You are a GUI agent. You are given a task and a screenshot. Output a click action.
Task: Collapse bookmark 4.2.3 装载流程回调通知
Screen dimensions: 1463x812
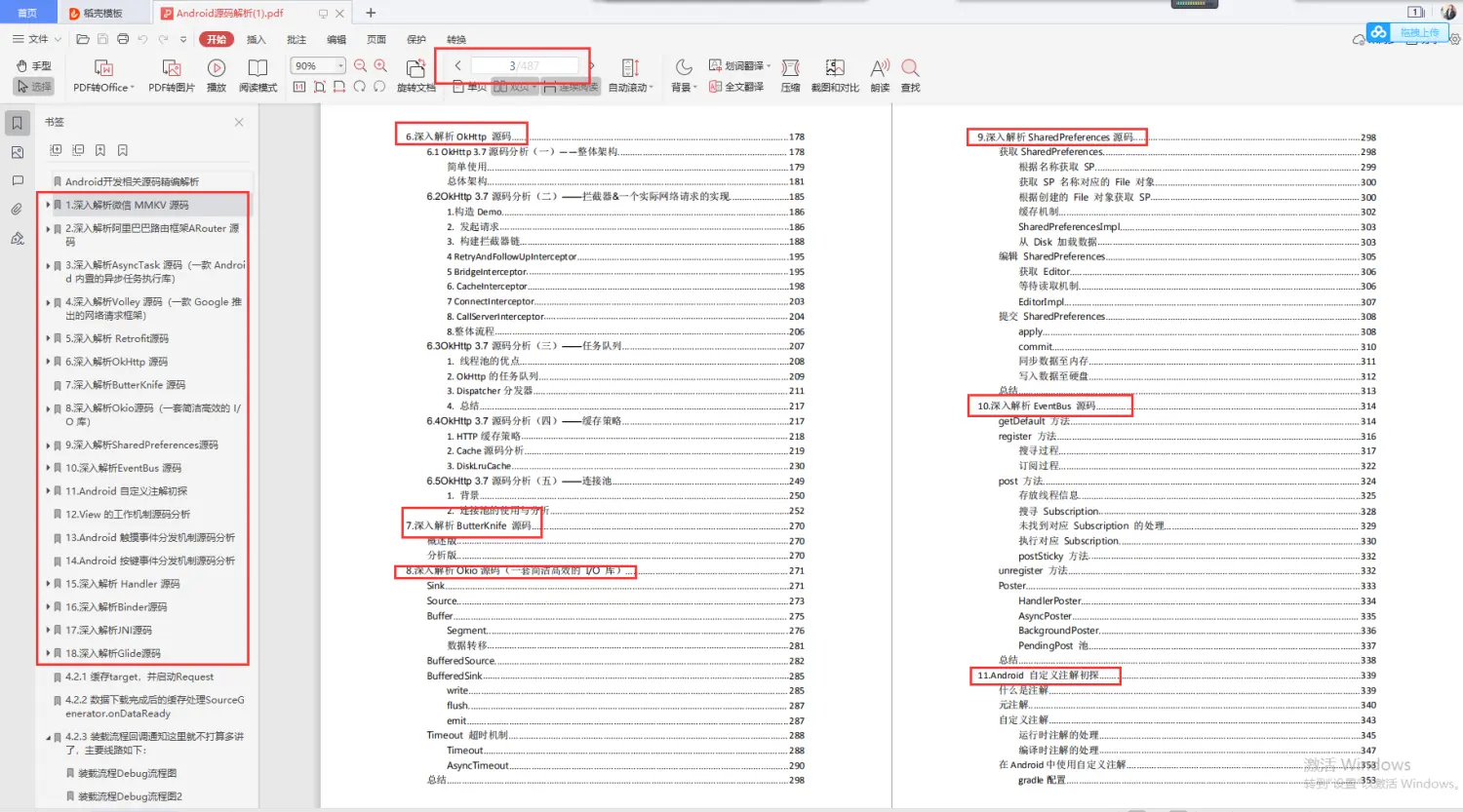point(48,737)
